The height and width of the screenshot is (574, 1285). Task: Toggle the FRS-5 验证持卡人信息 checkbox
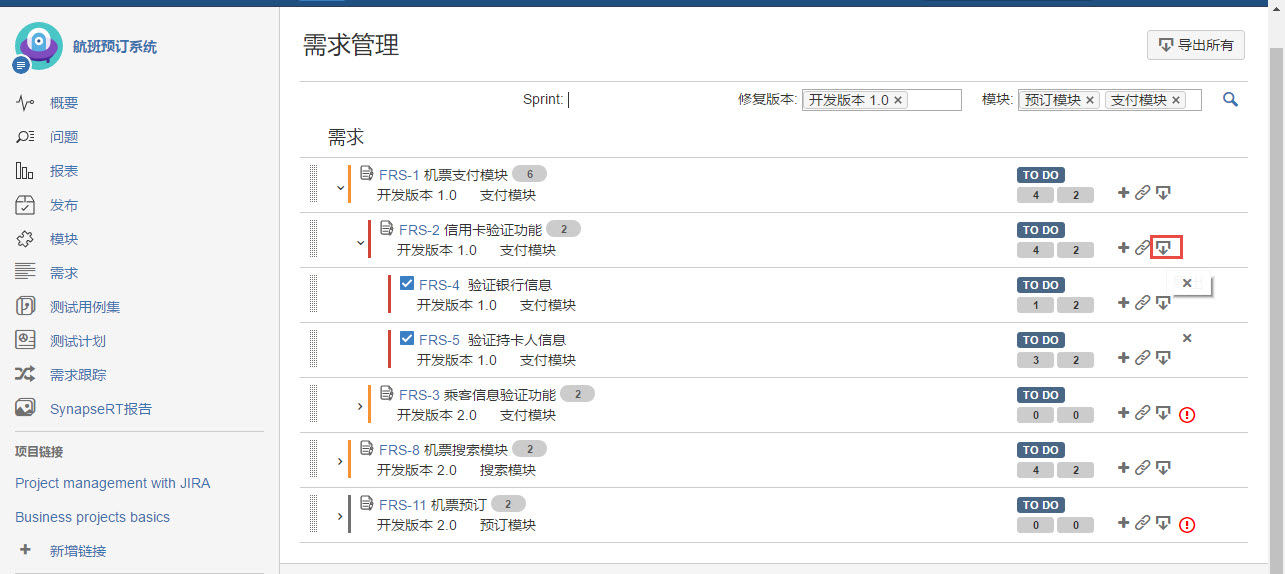407,339
